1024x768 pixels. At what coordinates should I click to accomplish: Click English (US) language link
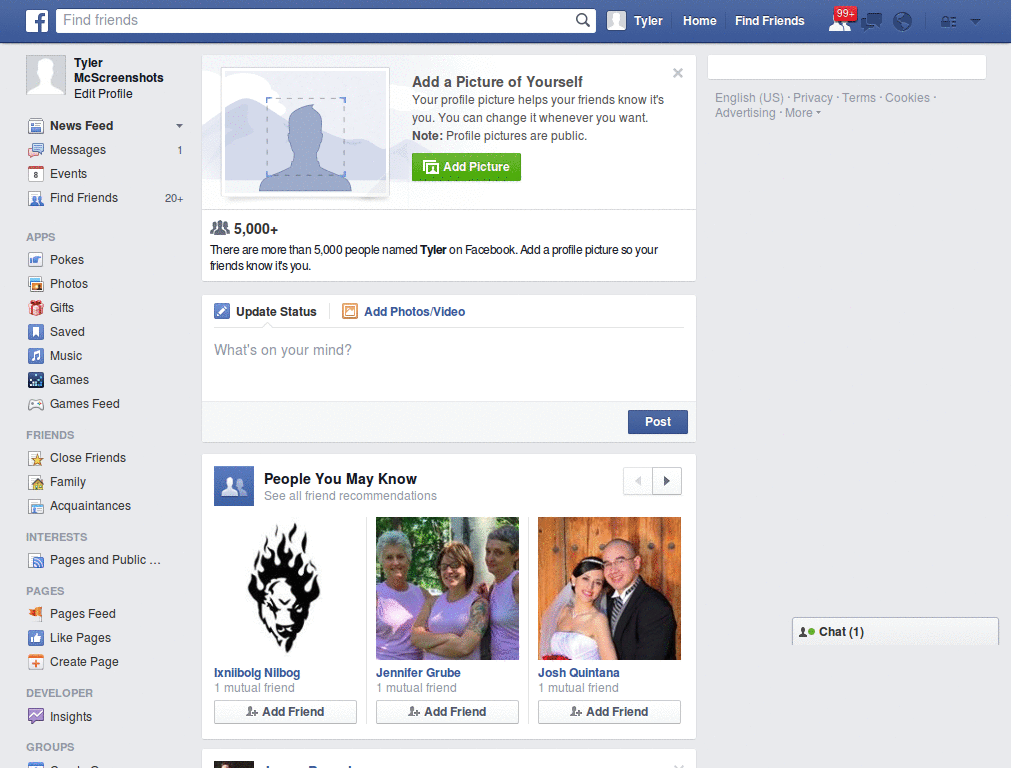click(x=749, y=98)
